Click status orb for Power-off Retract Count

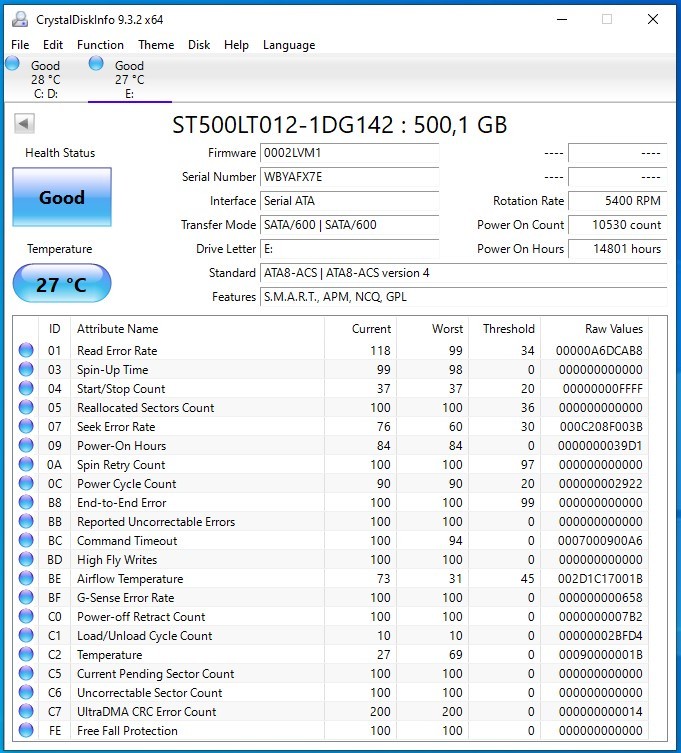point(26,616)
